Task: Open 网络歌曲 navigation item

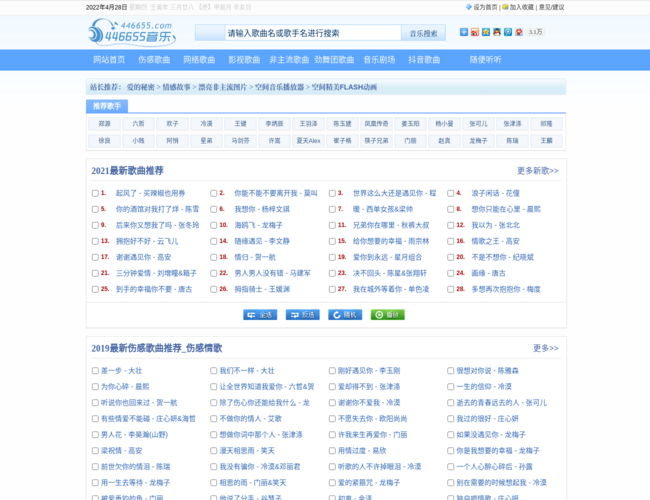Action: coord(199,60)
